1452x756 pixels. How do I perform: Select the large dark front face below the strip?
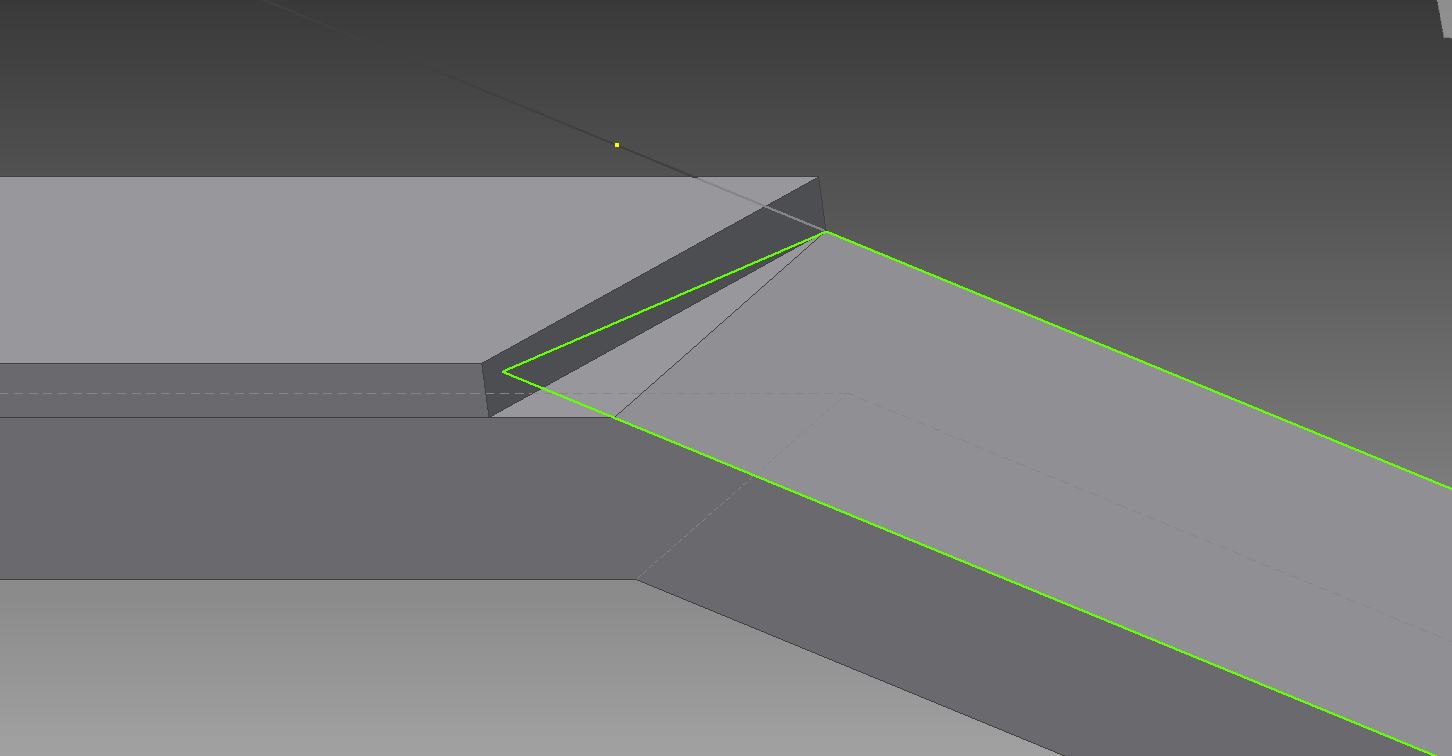coord(300,500)
